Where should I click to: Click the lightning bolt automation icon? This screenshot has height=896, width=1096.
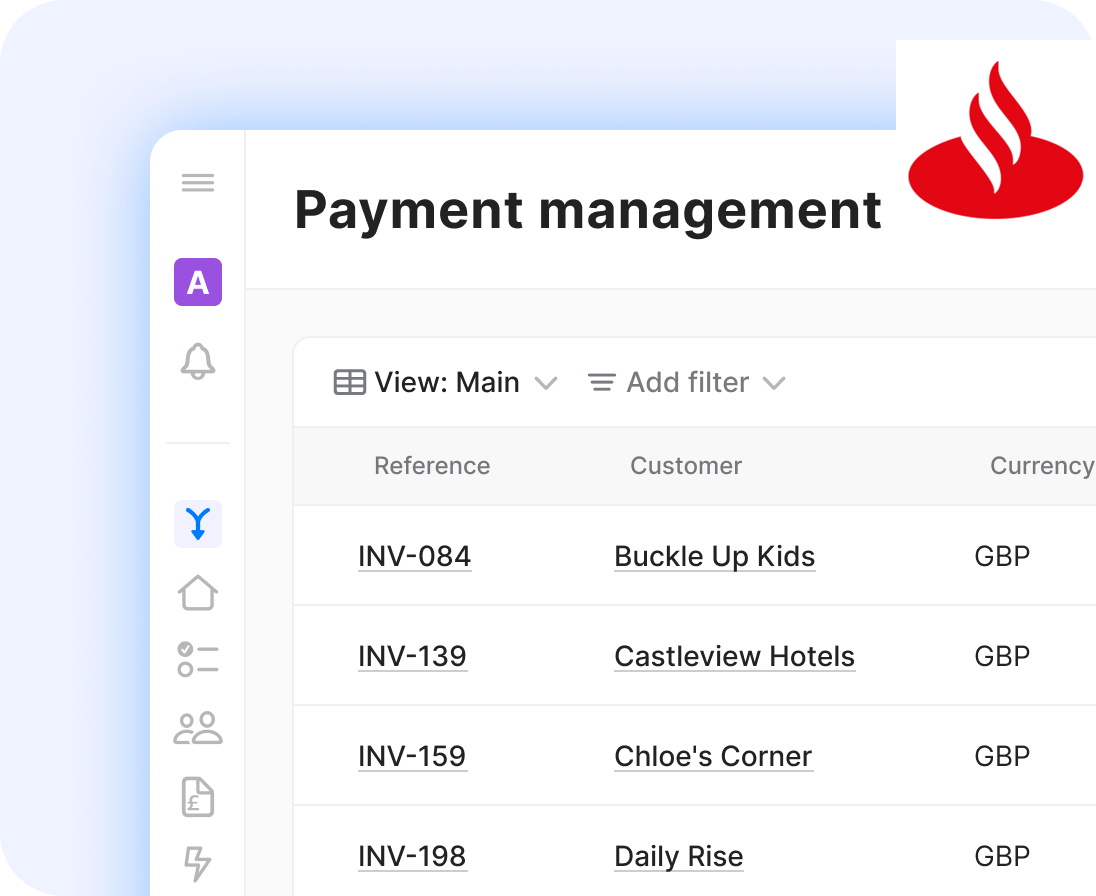[198, 862]
